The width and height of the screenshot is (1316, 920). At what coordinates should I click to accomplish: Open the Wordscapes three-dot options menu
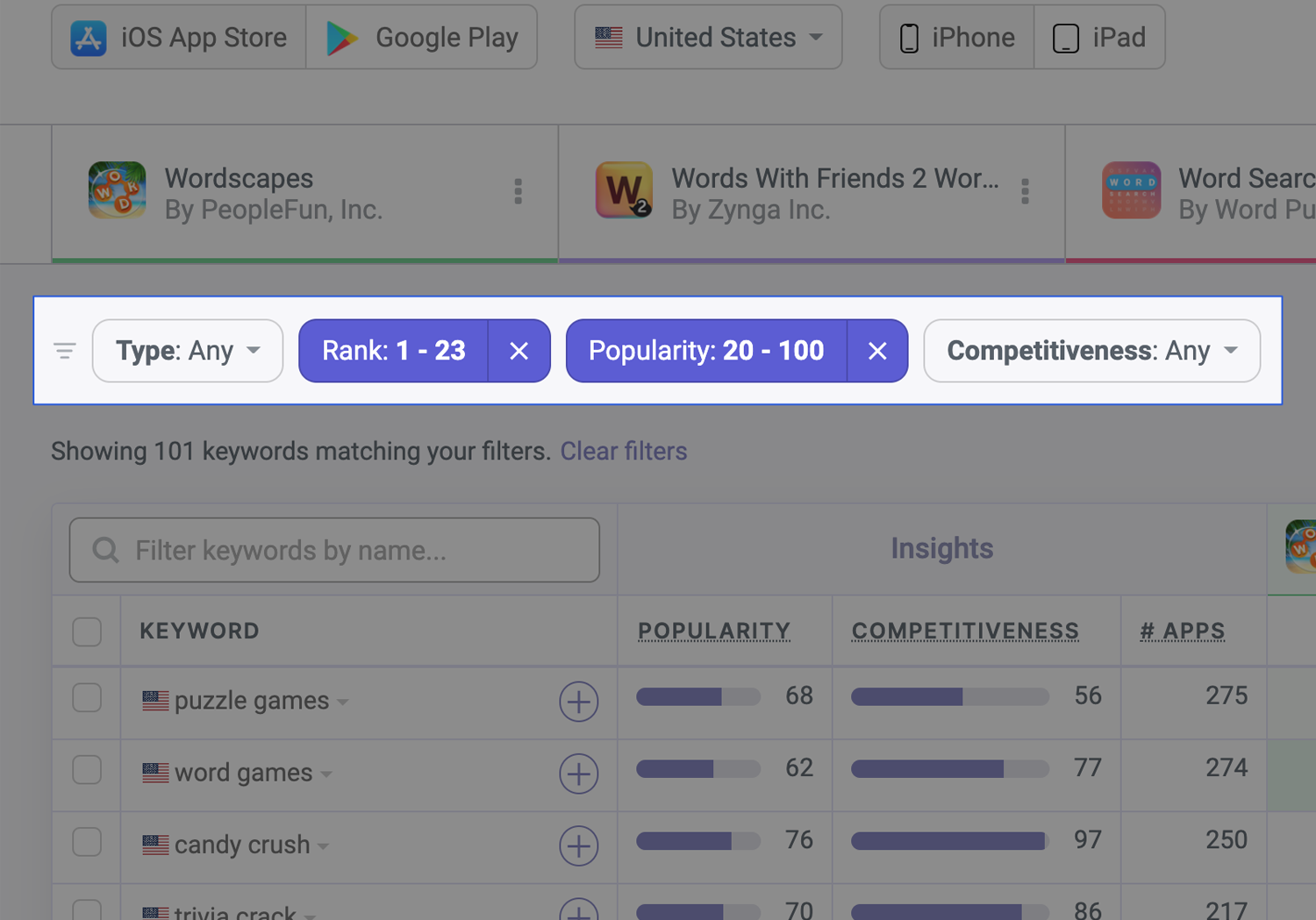[x=519, y=192]
